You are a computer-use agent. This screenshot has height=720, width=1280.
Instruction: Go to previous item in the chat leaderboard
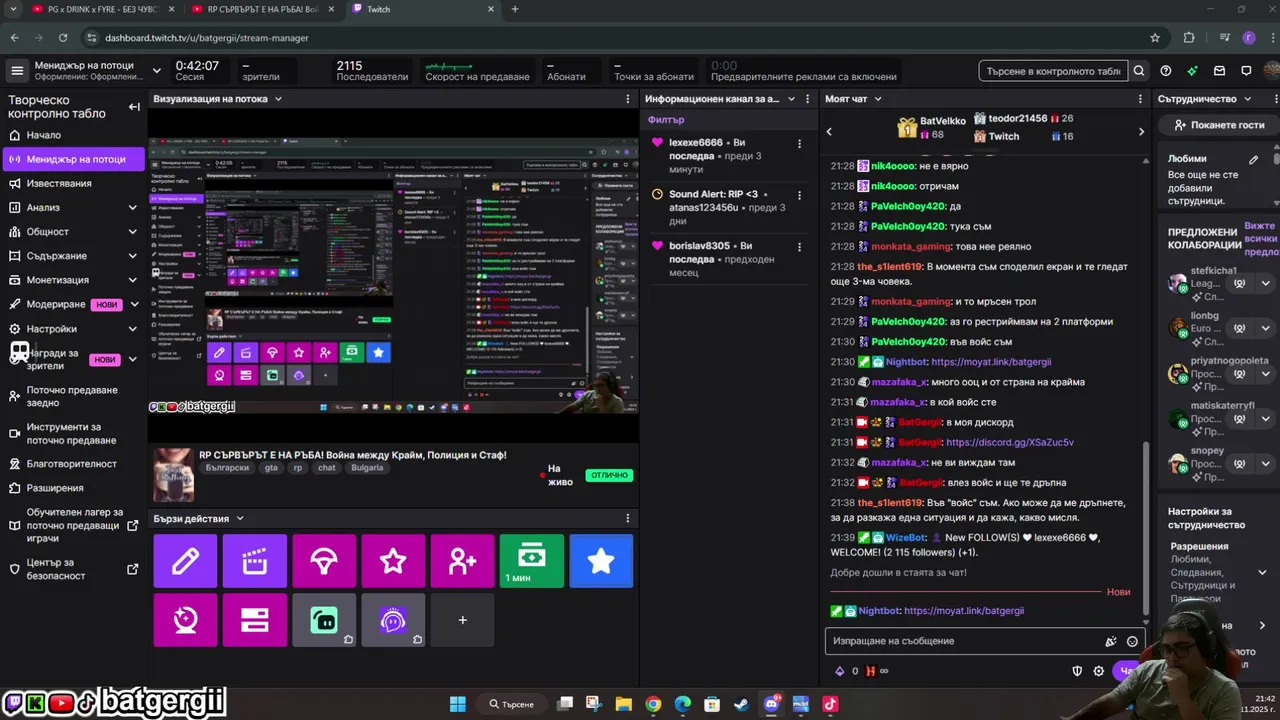[x=828, y=131]
